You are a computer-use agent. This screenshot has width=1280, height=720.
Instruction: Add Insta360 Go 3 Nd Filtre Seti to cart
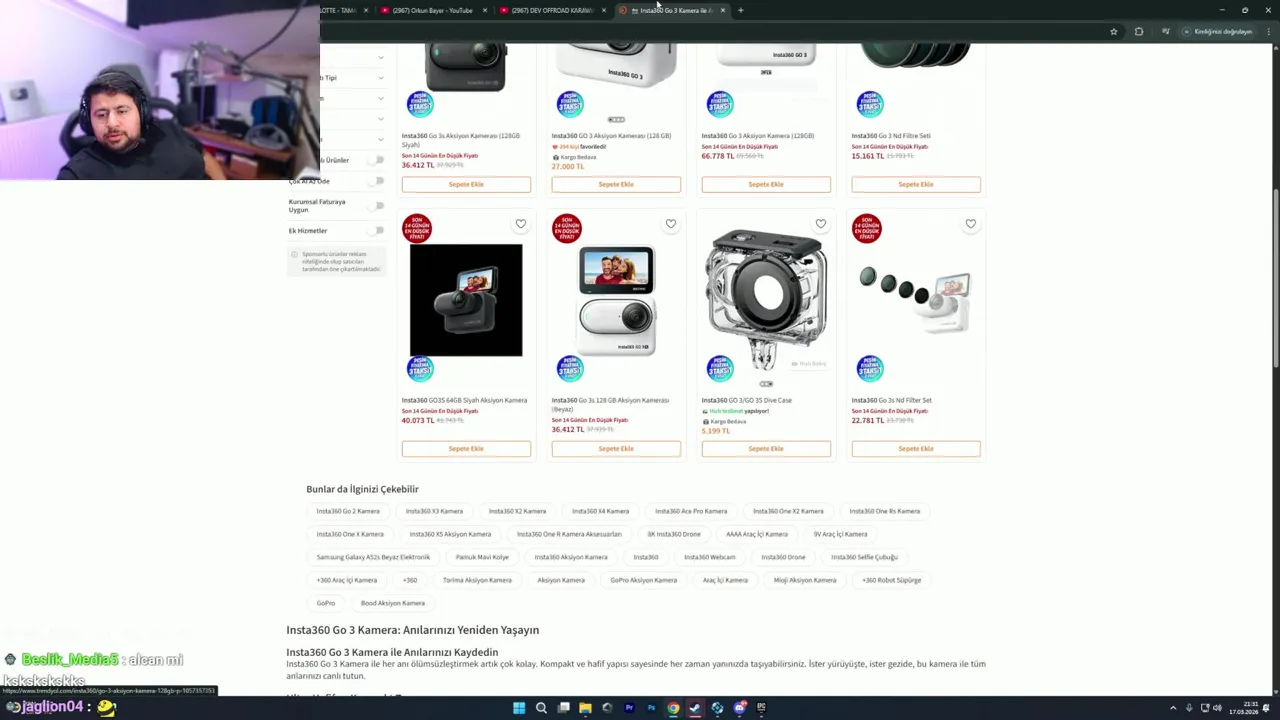click(916, 184)
